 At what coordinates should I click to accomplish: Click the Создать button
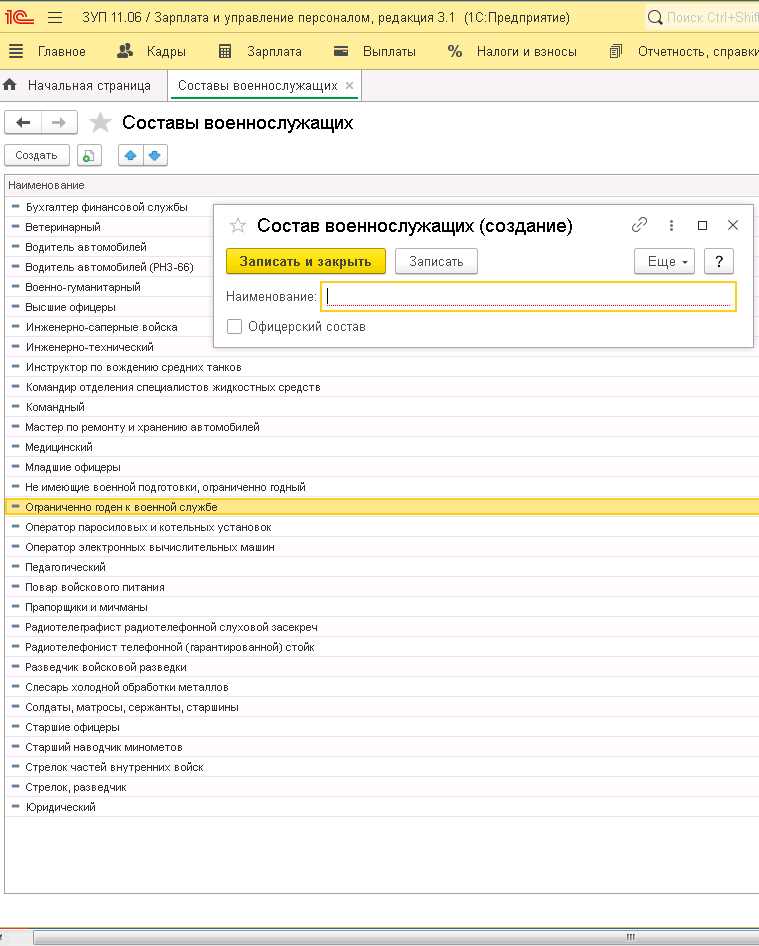tap(37, 156)
